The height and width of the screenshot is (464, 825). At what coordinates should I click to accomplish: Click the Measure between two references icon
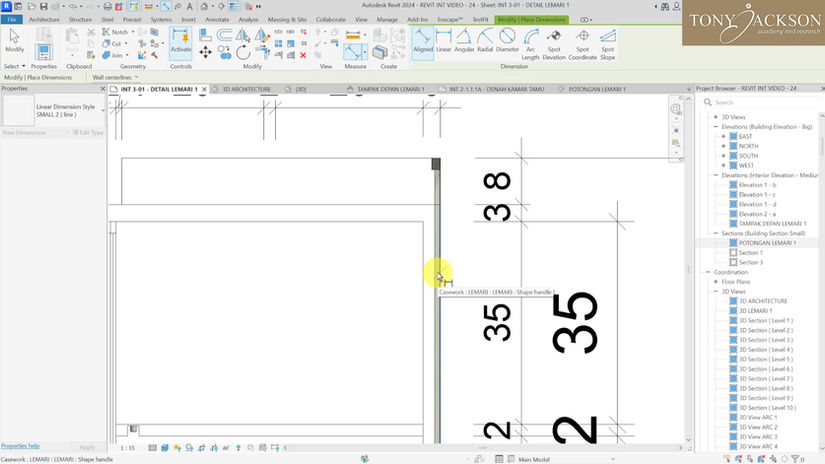coord(353,35)
